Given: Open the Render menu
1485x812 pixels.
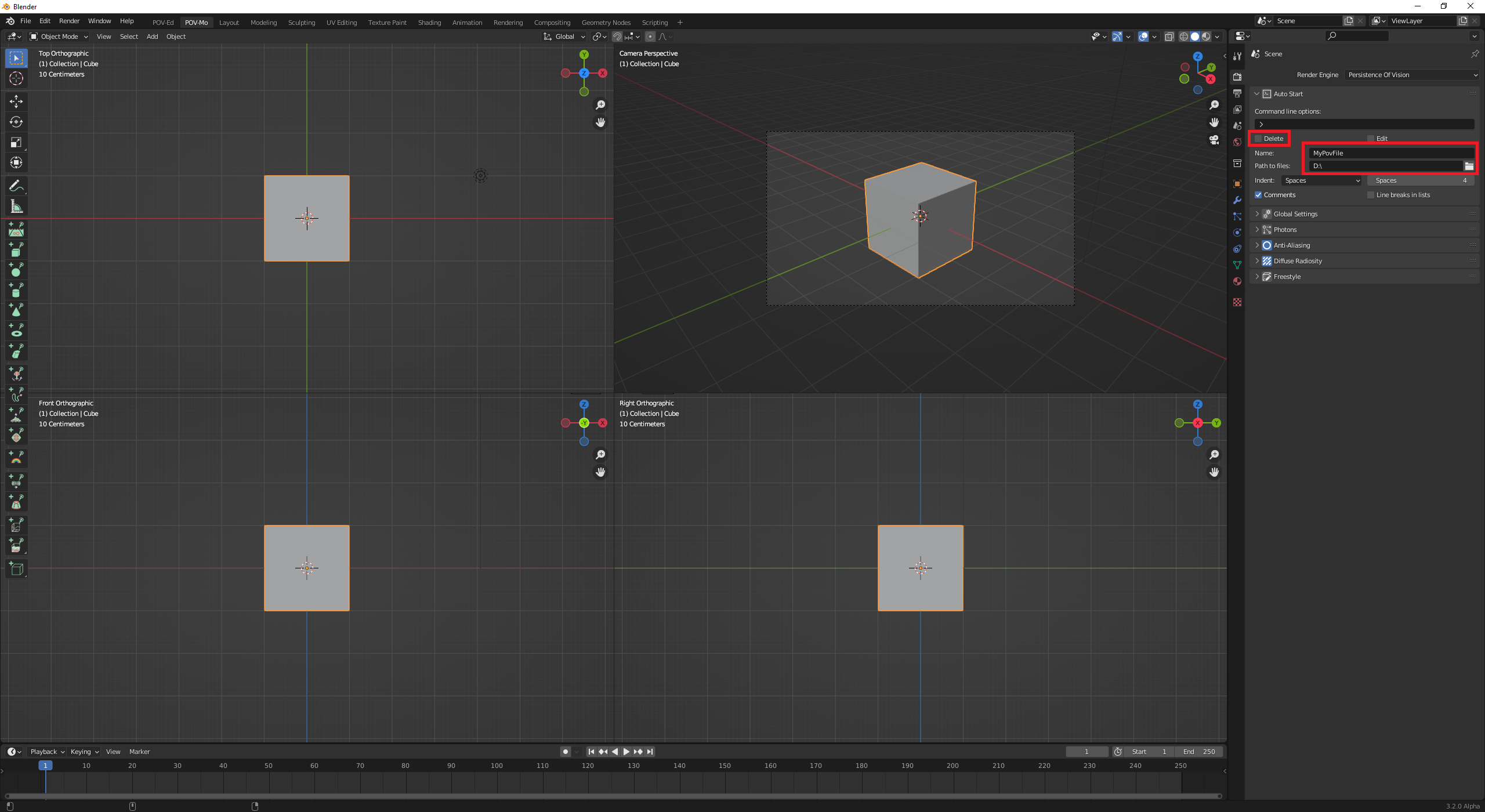Looking at the screenshot, I should coord(69,21).
